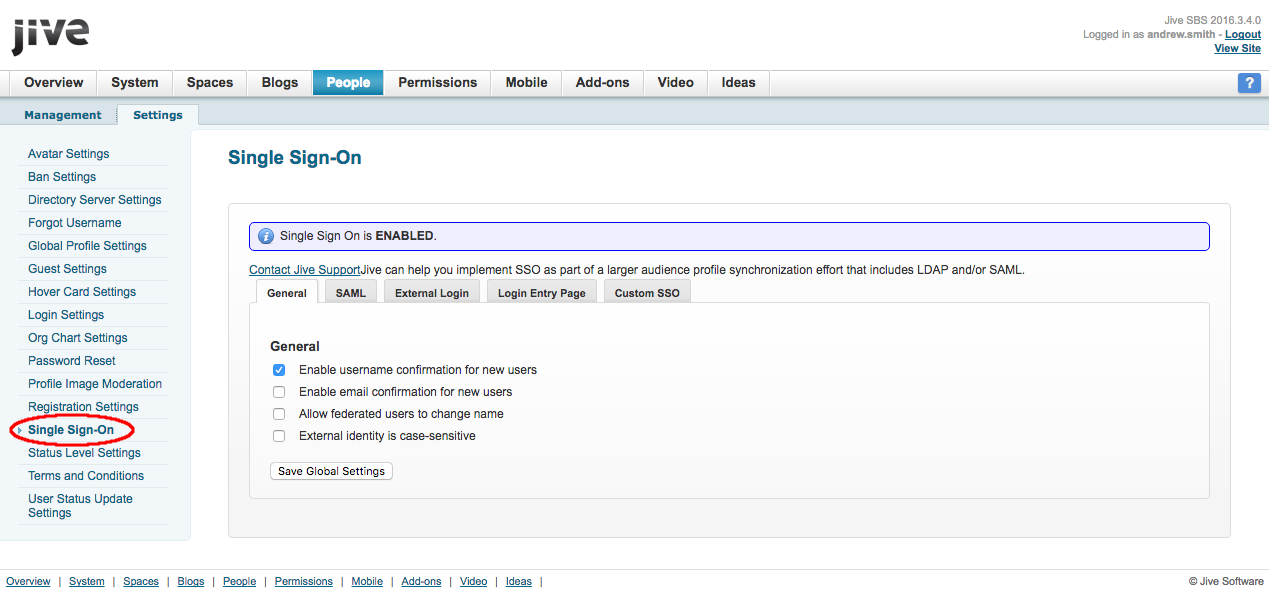
Task: Enable email confirmation for new users checkbox
Action: tap(279, 392)
